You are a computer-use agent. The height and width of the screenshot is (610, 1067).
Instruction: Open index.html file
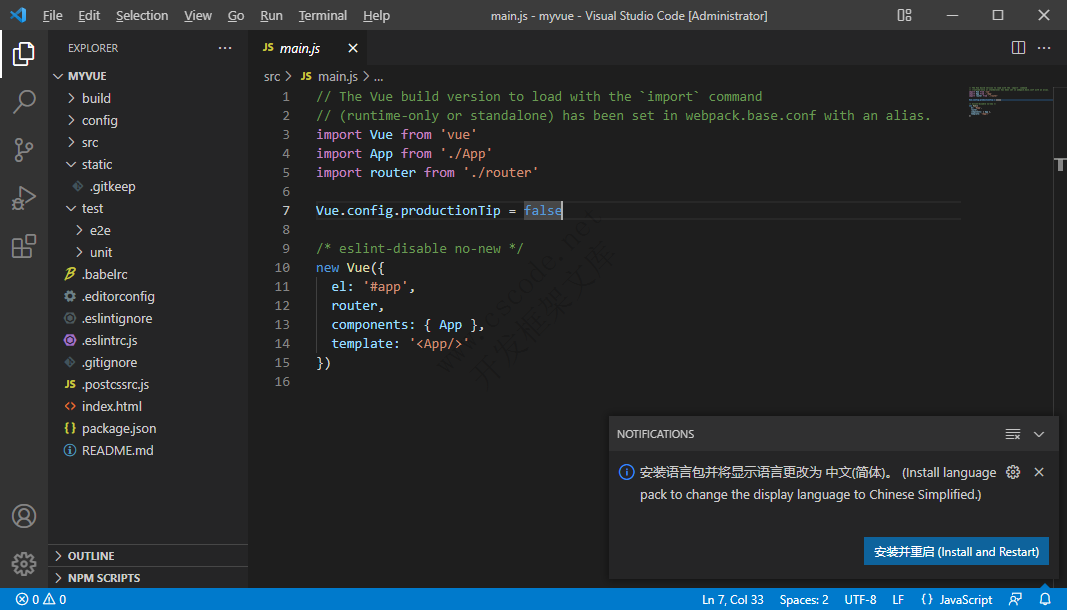point(112,406)
